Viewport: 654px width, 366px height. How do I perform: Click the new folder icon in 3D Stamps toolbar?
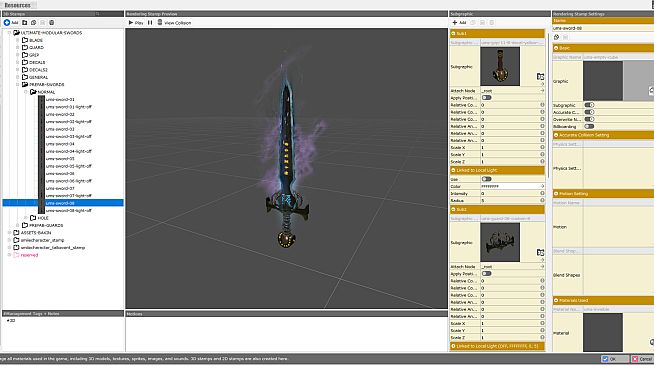[x=25, y=23]
